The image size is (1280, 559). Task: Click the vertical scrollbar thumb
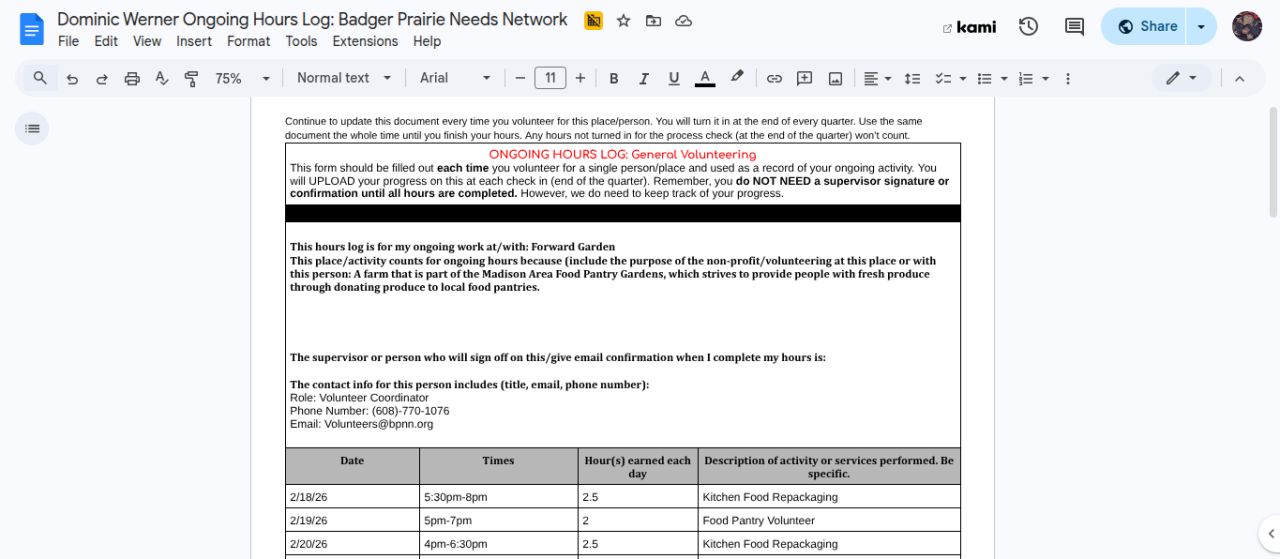pos(1273,162)
